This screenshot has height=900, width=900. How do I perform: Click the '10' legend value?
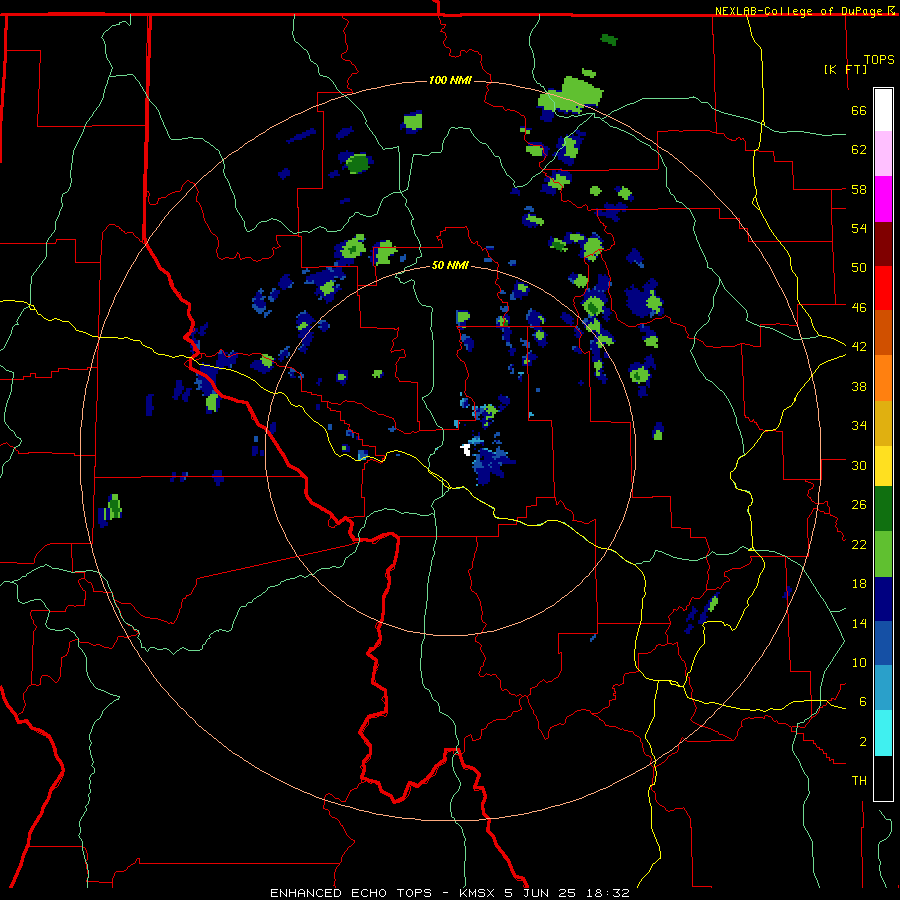859,662
